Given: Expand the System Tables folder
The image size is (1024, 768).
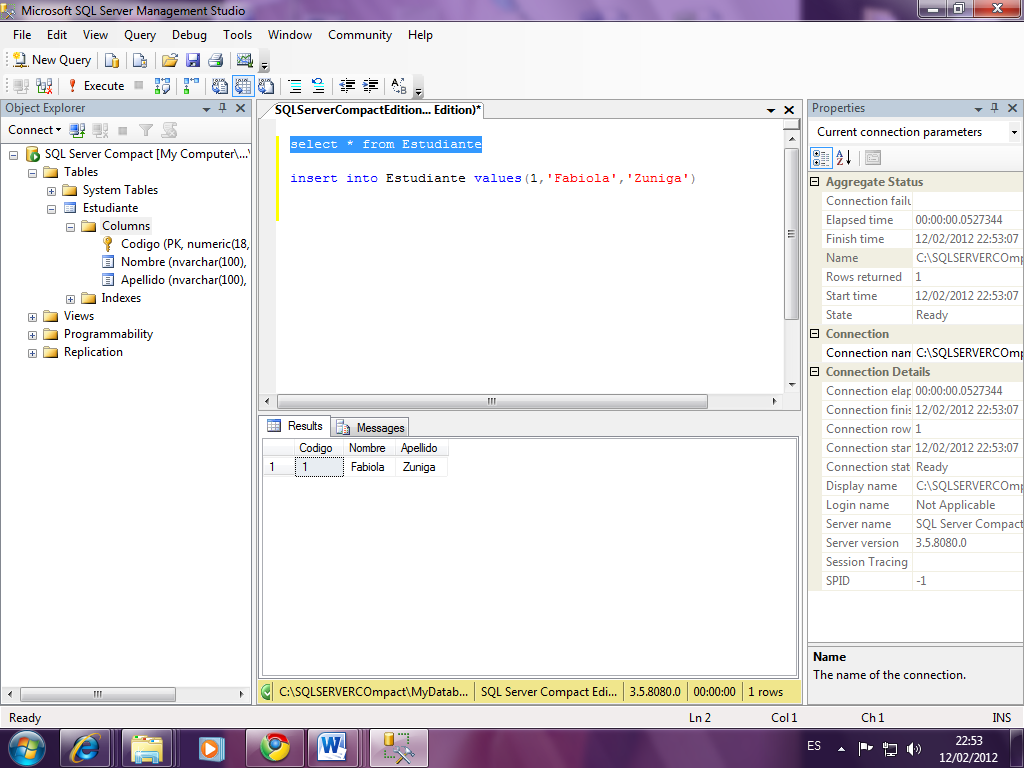Looking at the screenshot, I should (52, 190).
